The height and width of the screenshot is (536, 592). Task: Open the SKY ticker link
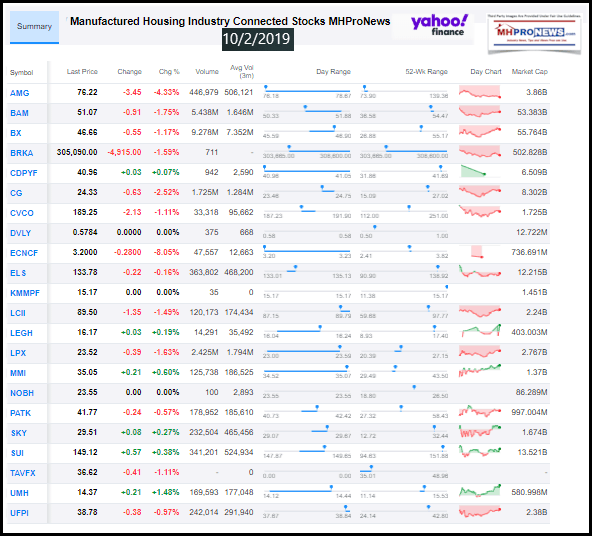[19, 433]
